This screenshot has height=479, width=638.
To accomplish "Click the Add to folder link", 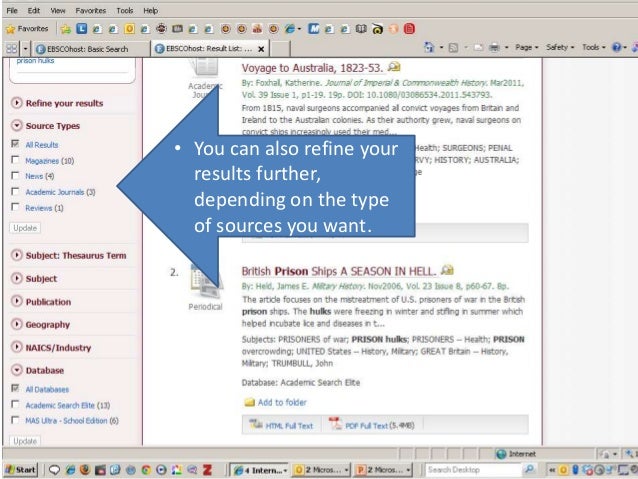I will coord(282,402).
